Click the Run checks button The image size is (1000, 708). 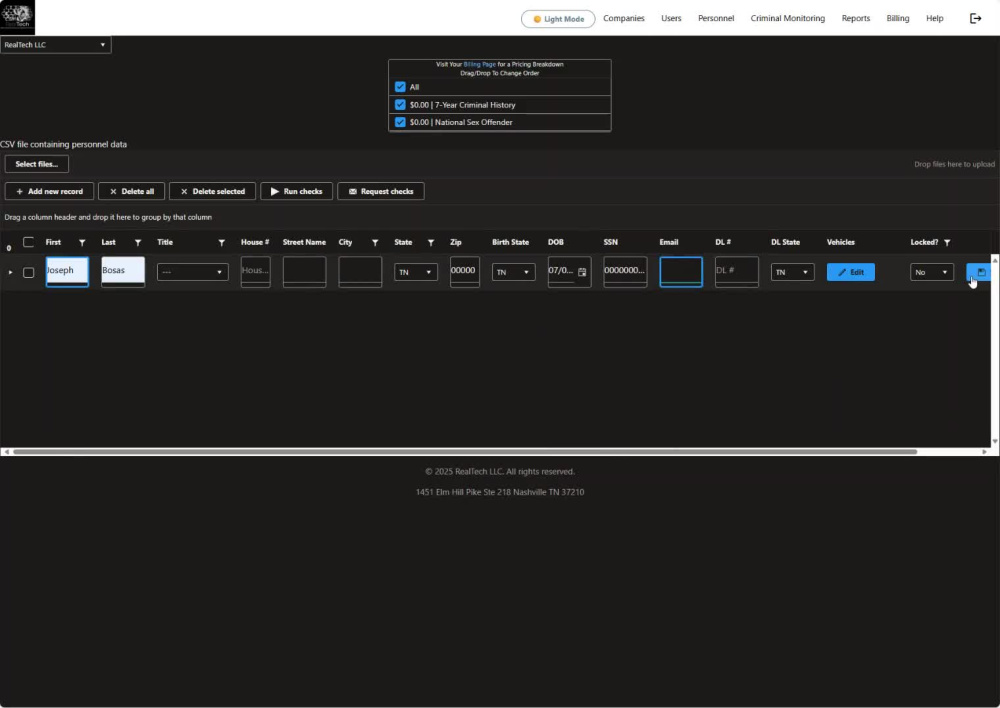tap(297, 191)
